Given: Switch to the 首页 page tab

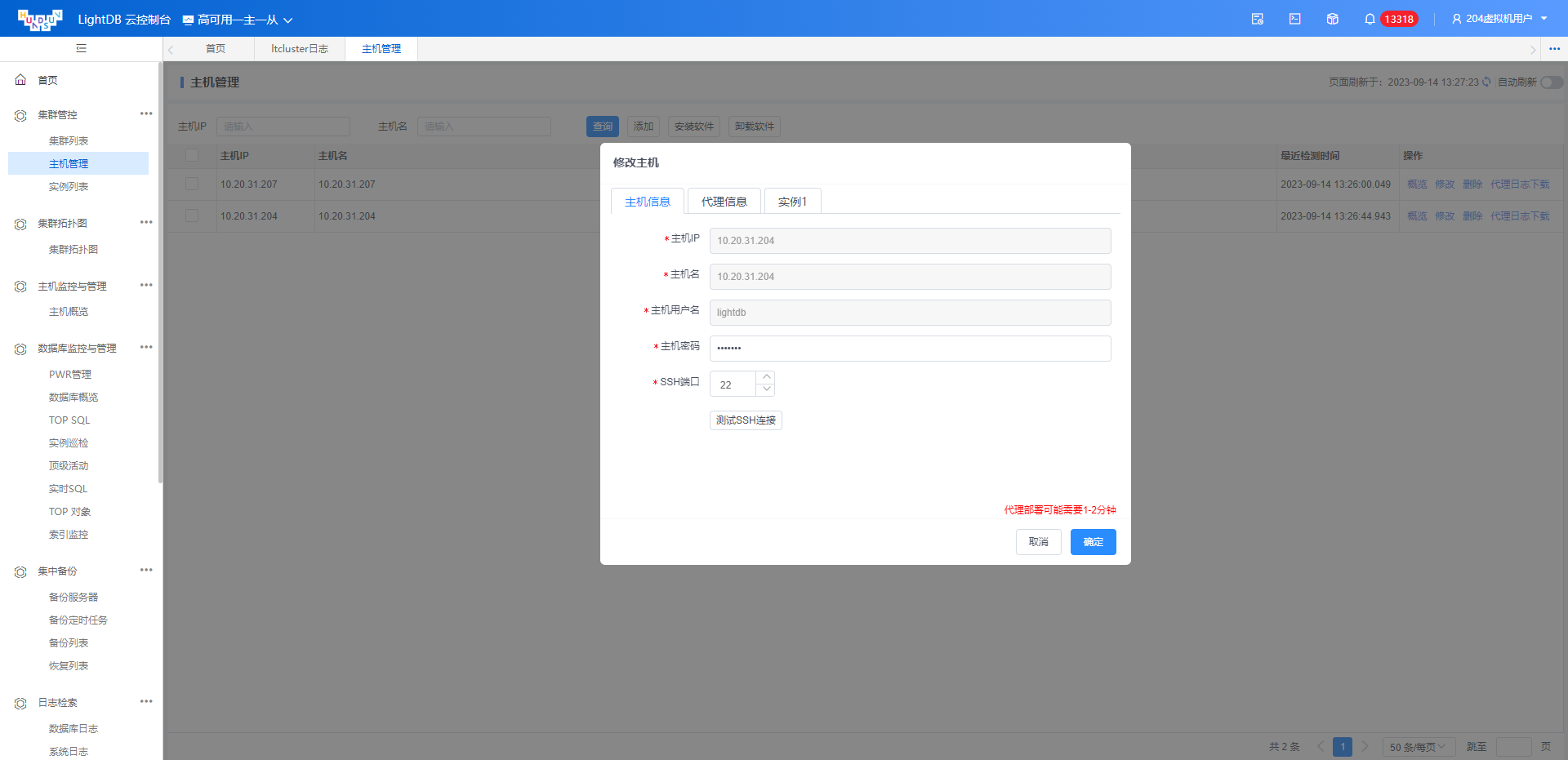Looking at the screenshot, I should 216,49.
